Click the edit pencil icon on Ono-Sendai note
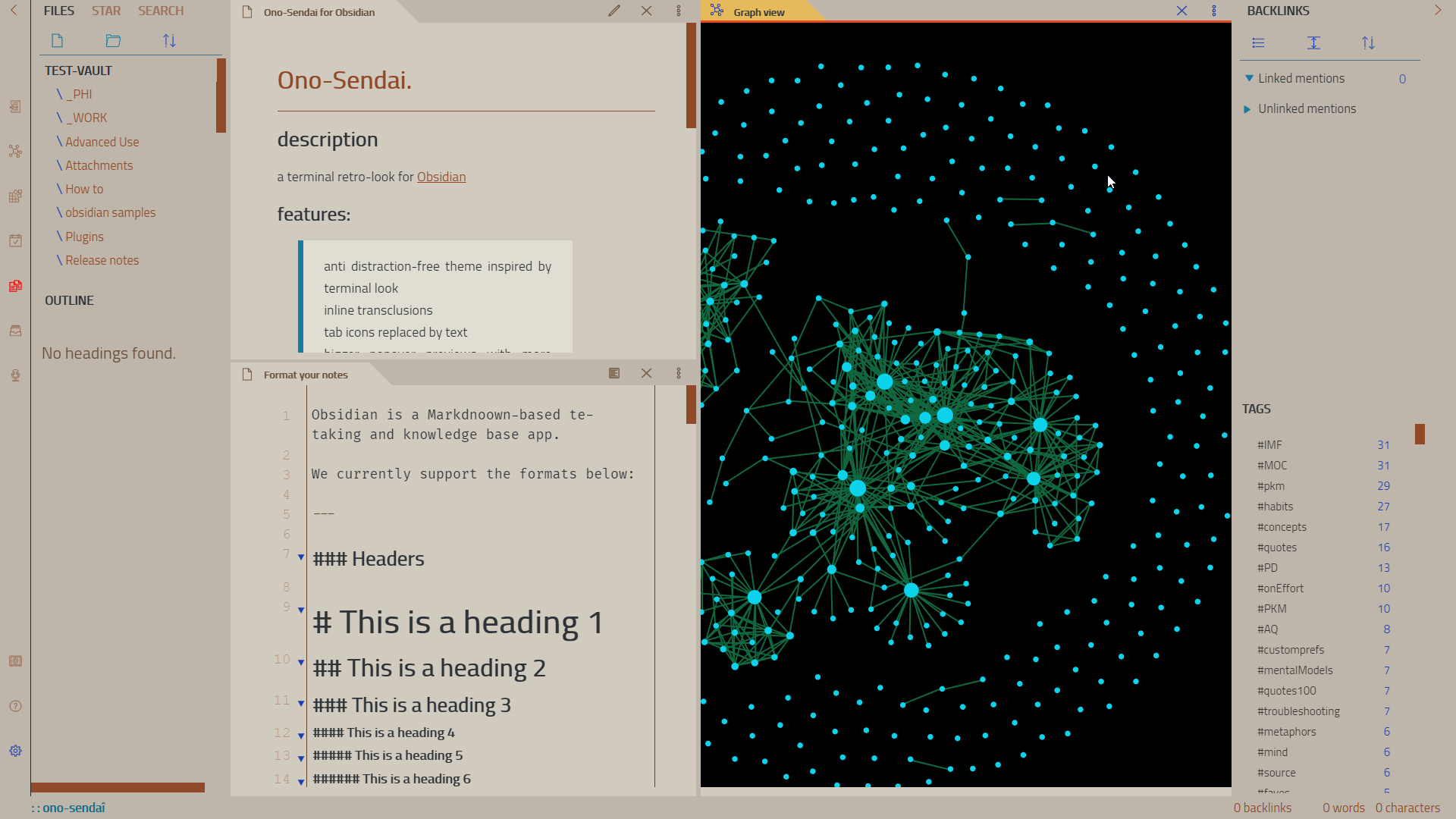The width and height of the screenshot is (1456, 819). tap(614, 11)
